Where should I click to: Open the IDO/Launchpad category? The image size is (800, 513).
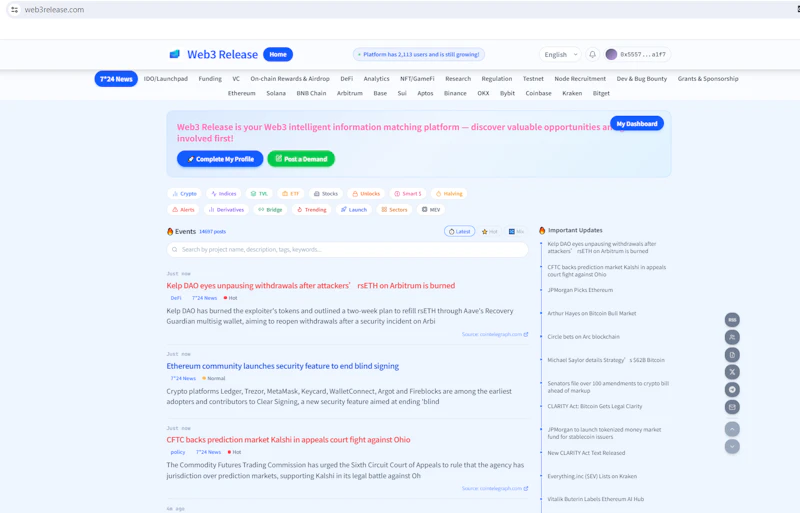[x=166, y=79]
